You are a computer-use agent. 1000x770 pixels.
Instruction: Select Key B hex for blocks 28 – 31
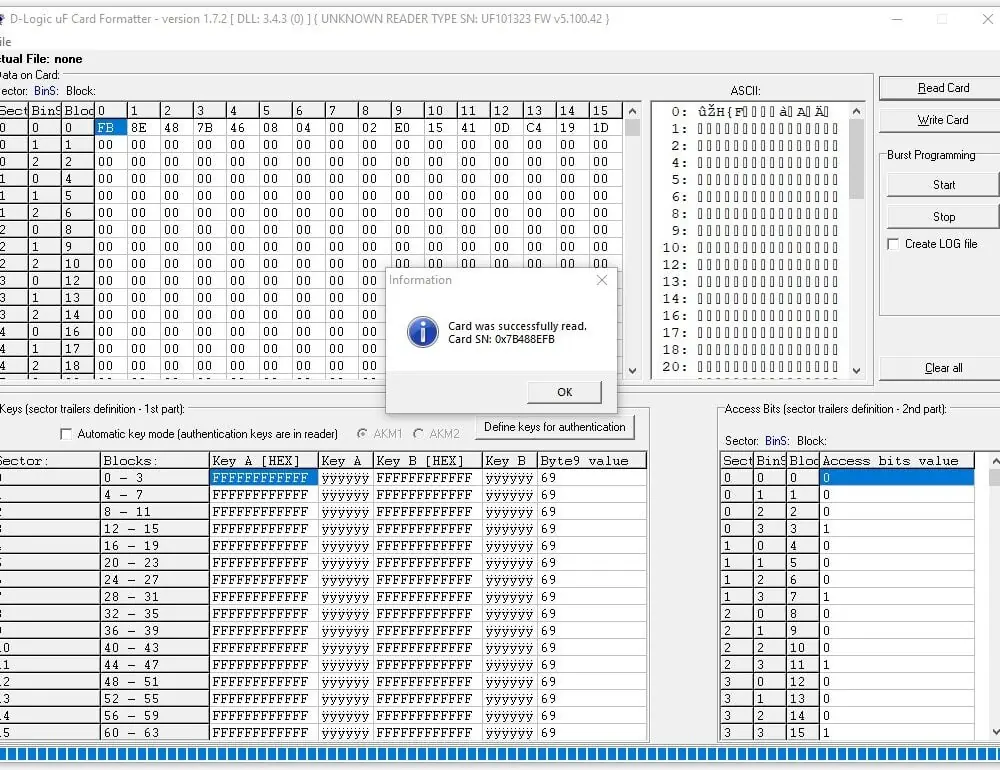click(428, 596)
